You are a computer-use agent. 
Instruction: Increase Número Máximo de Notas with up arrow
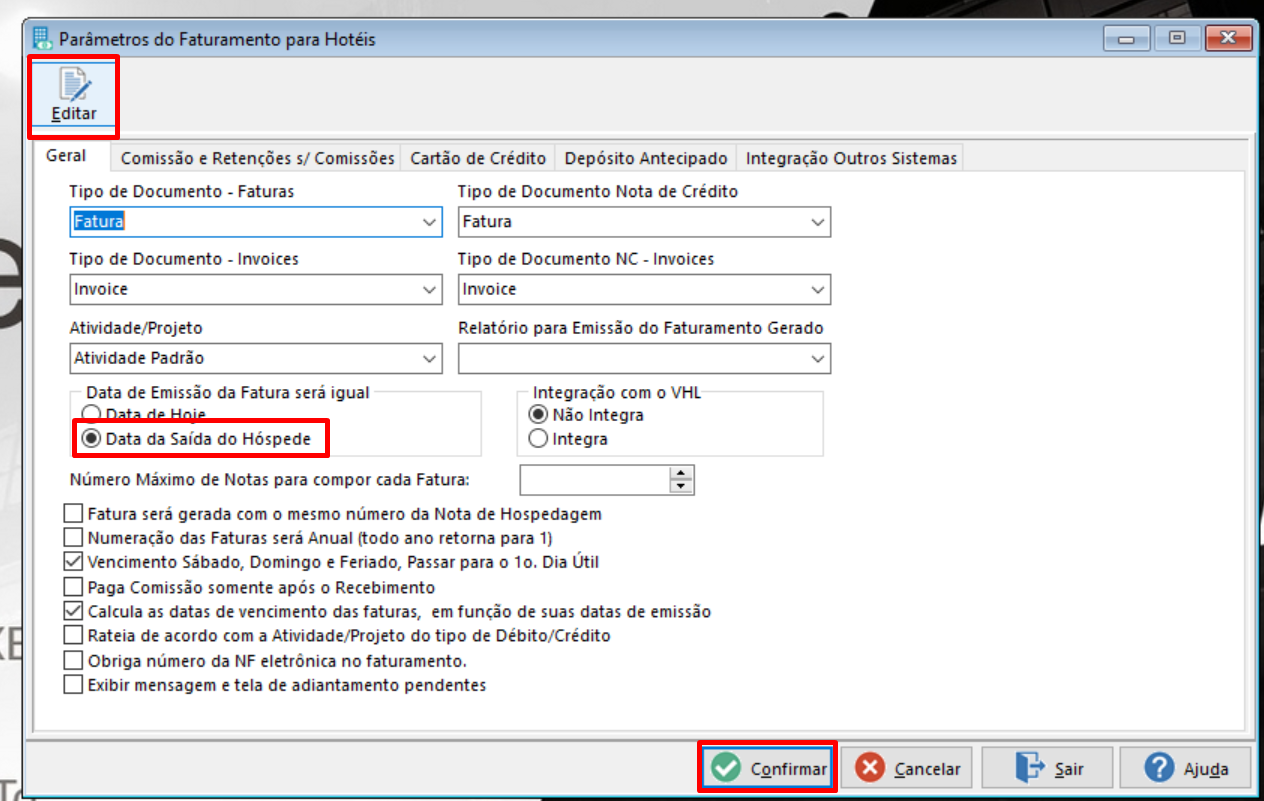coord(682,474)
